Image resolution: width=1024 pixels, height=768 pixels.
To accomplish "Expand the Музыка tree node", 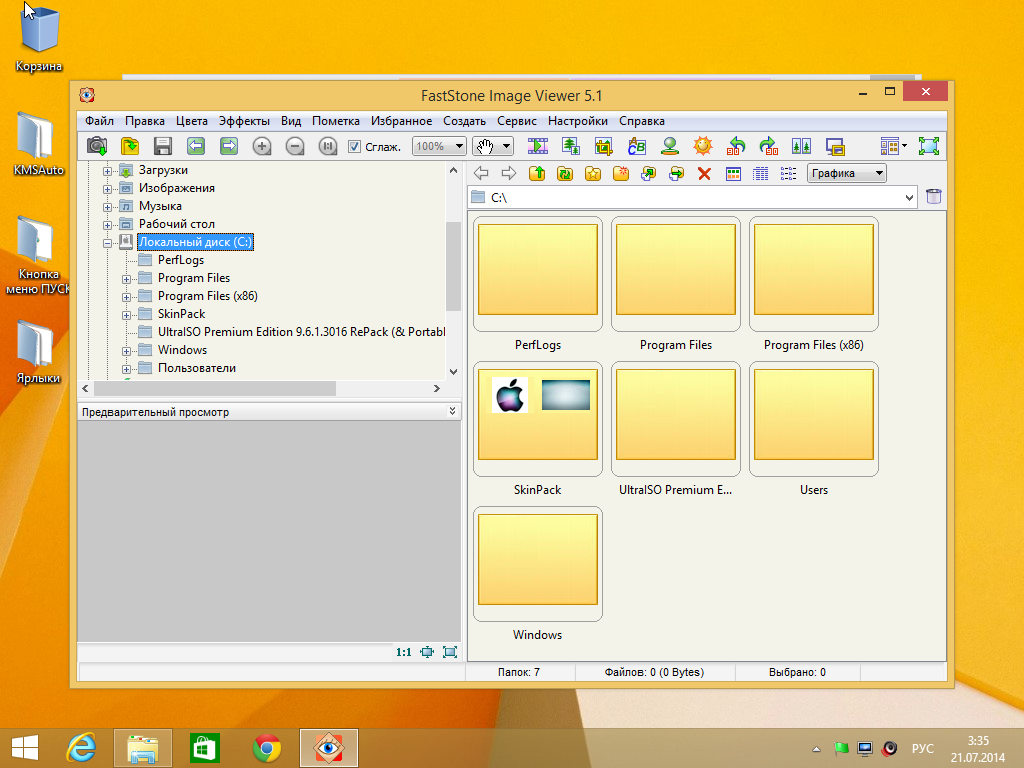I will click(107, 207).
